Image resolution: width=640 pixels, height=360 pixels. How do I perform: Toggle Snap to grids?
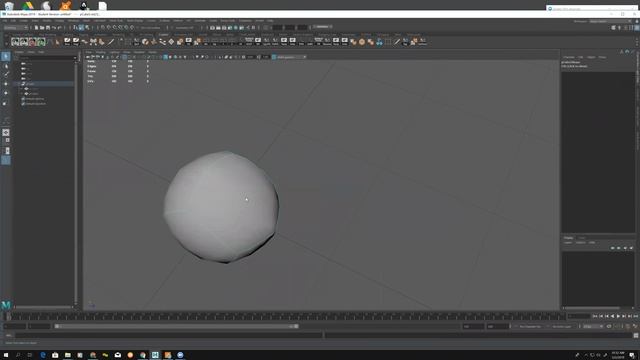[103, 28]
